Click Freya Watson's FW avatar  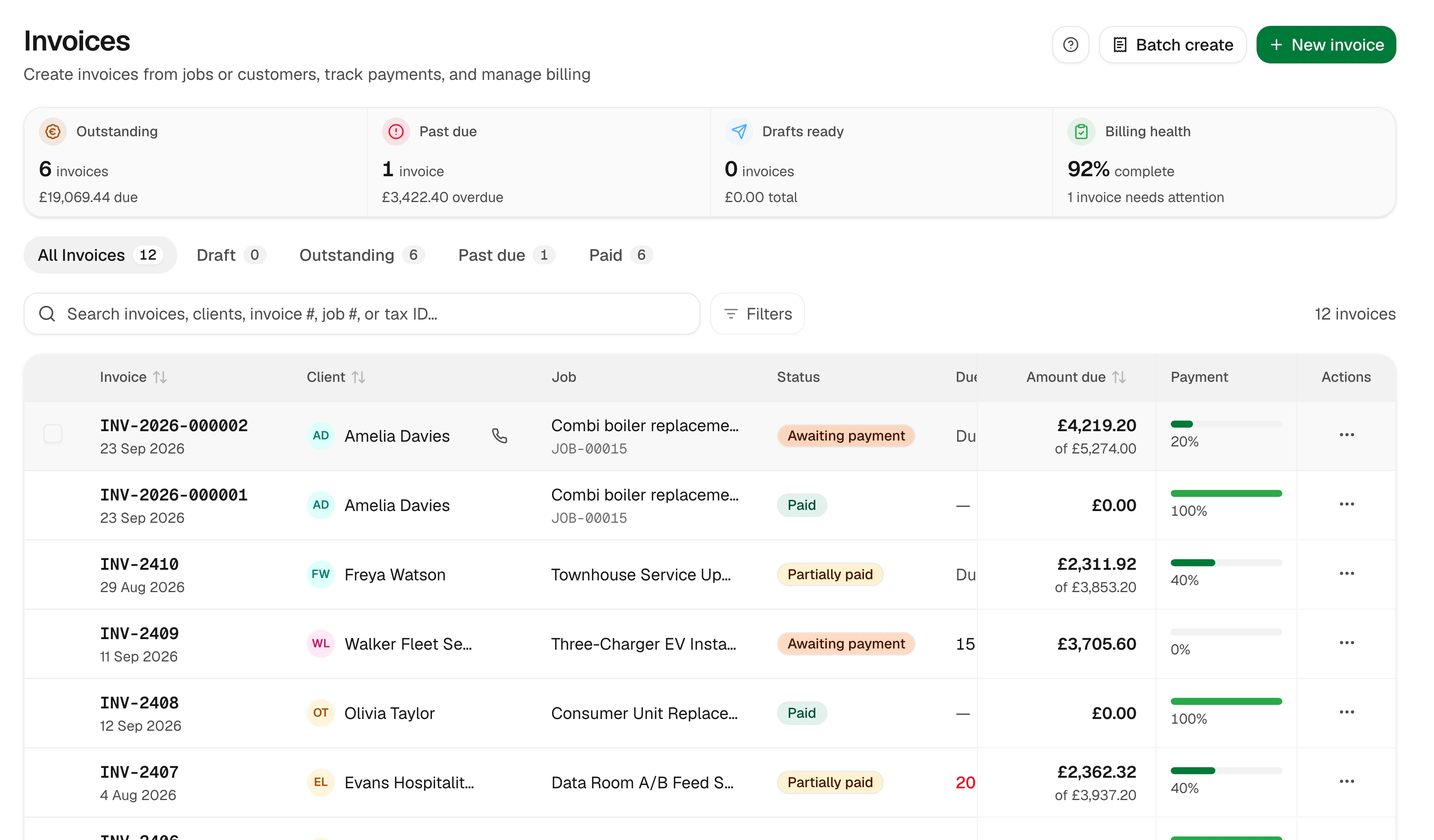click(x=320, y=574)
